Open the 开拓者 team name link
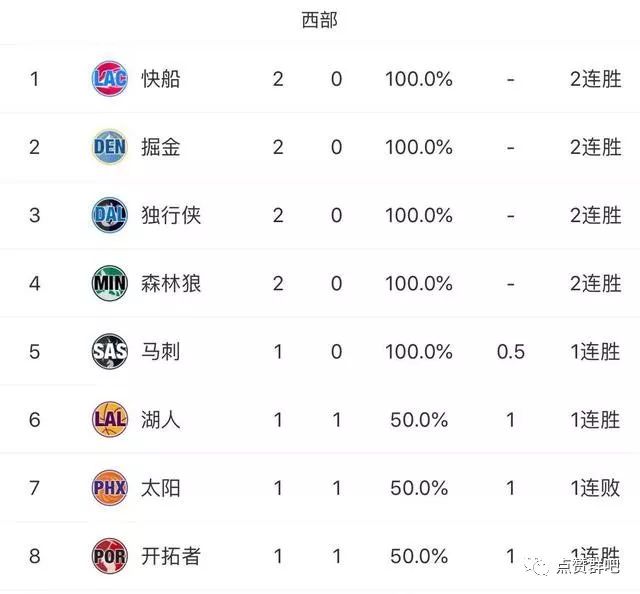This screenshot has width=640, height=594. pyautogui.click(x=171, y=556)
